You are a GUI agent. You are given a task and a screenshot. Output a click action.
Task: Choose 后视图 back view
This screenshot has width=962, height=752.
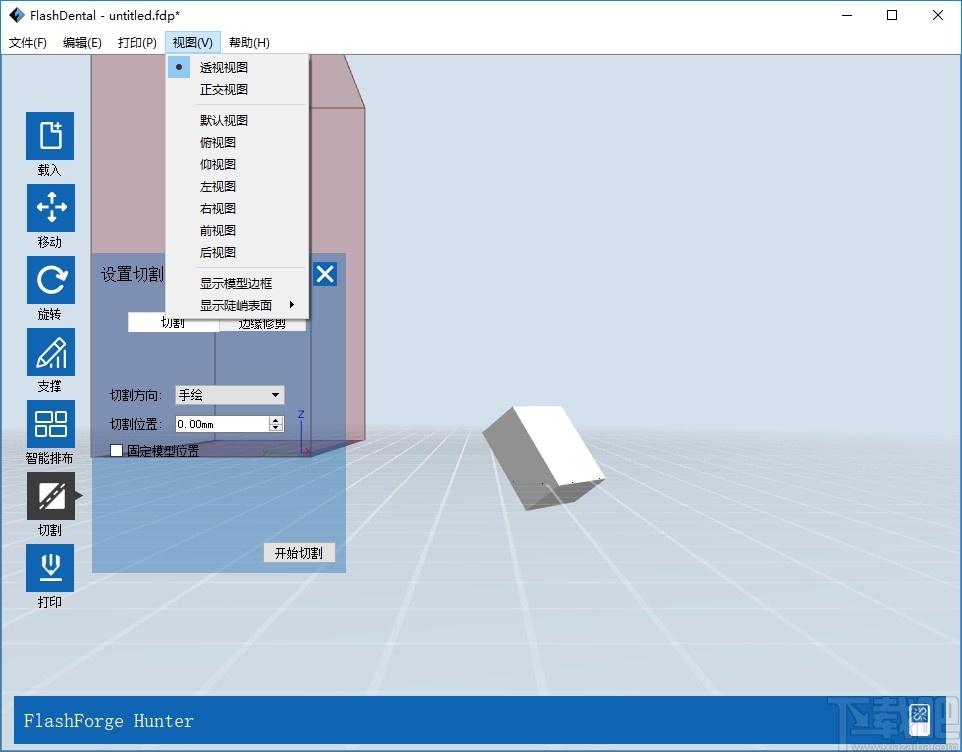point(237,252)
